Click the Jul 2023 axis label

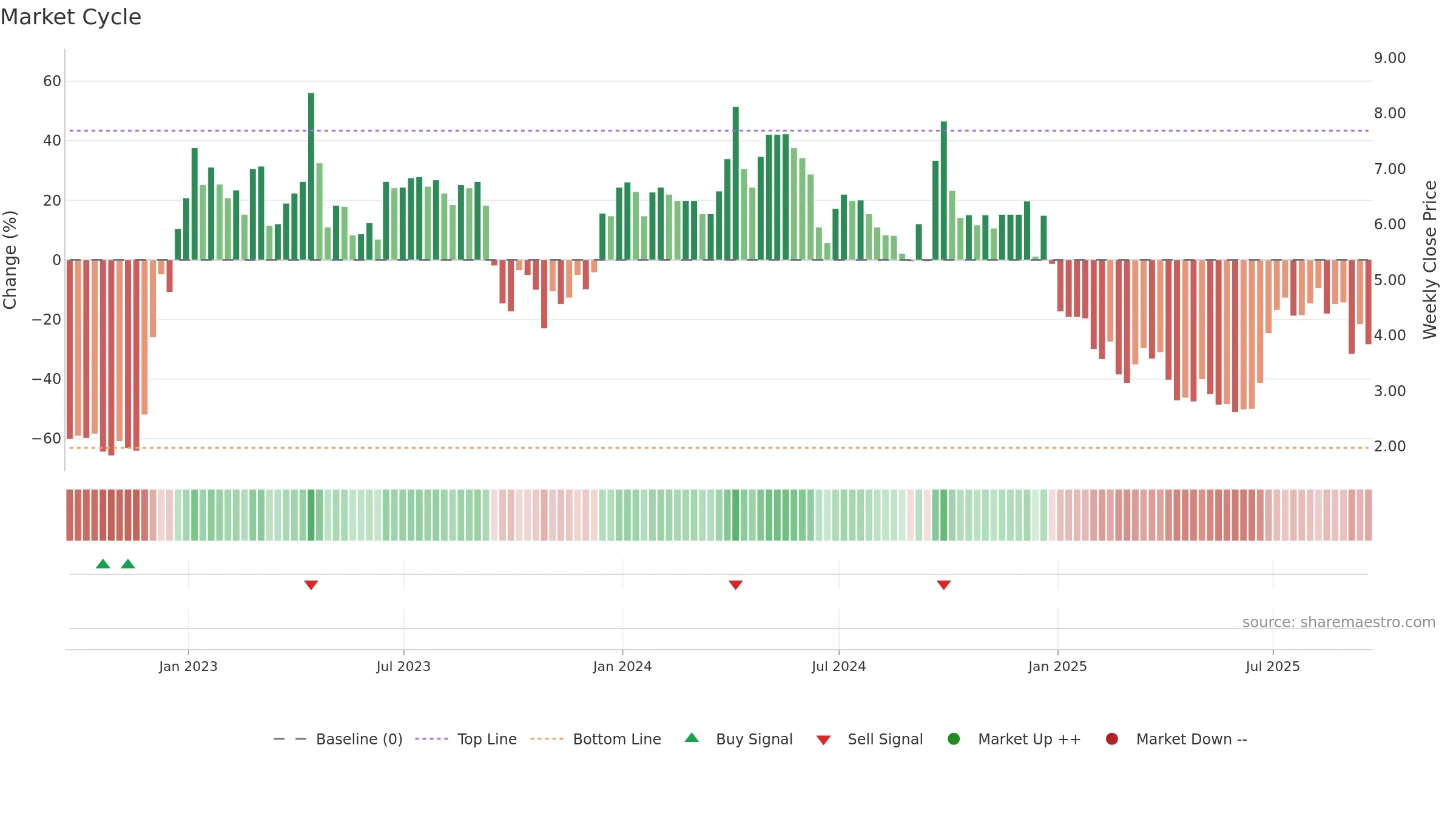pos(403,666)
